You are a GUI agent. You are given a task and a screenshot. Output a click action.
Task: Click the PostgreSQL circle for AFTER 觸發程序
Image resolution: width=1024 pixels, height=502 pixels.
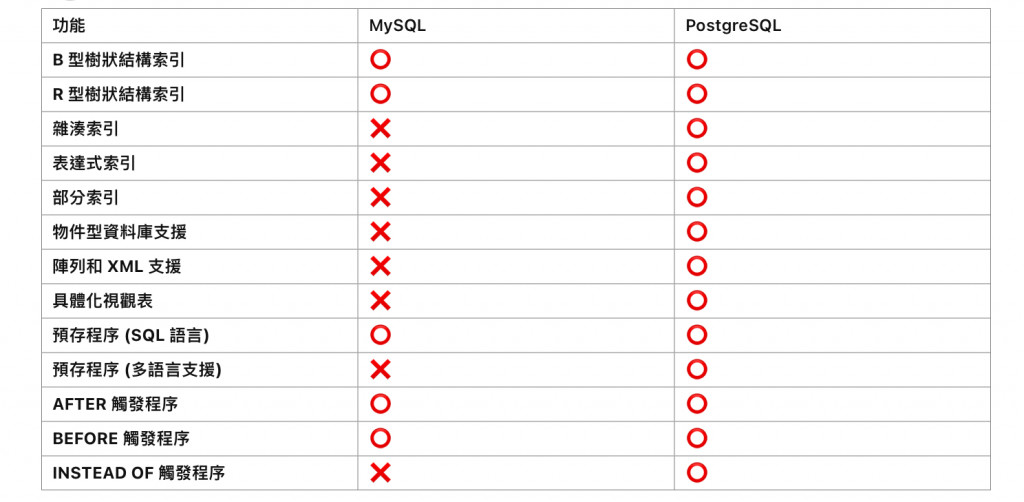point(697,404)
